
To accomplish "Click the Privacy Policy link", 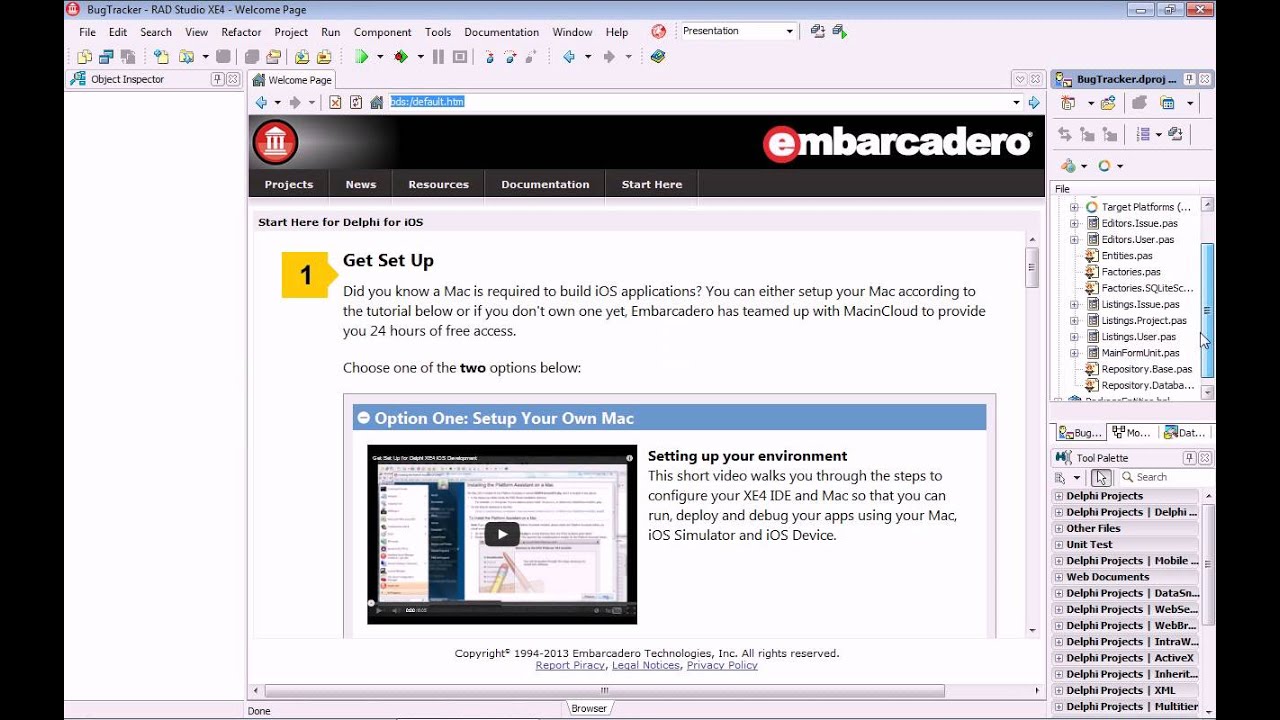I will 722,666.
